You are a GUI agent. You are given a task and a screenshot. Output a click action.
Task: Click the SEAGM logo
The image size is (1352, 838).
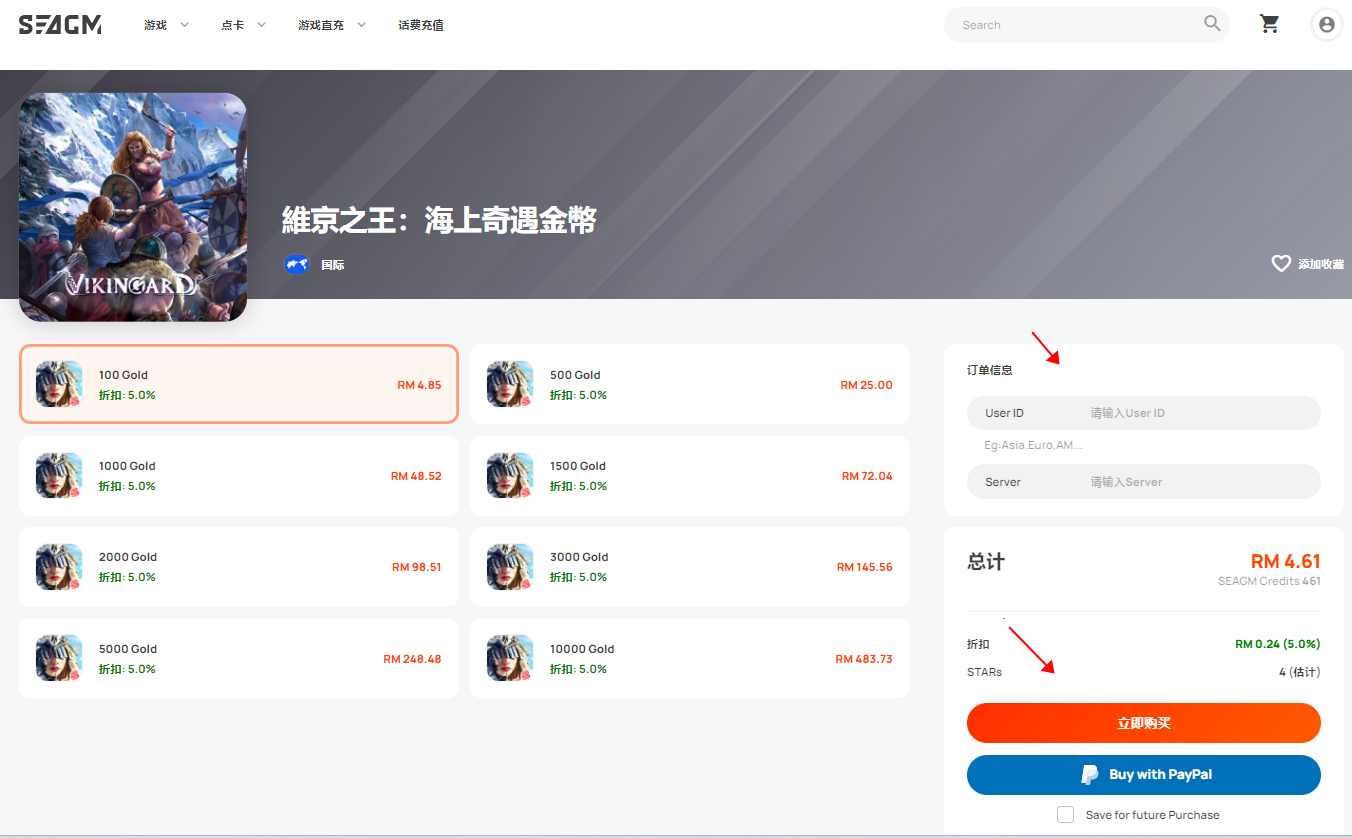click(60, 24)
